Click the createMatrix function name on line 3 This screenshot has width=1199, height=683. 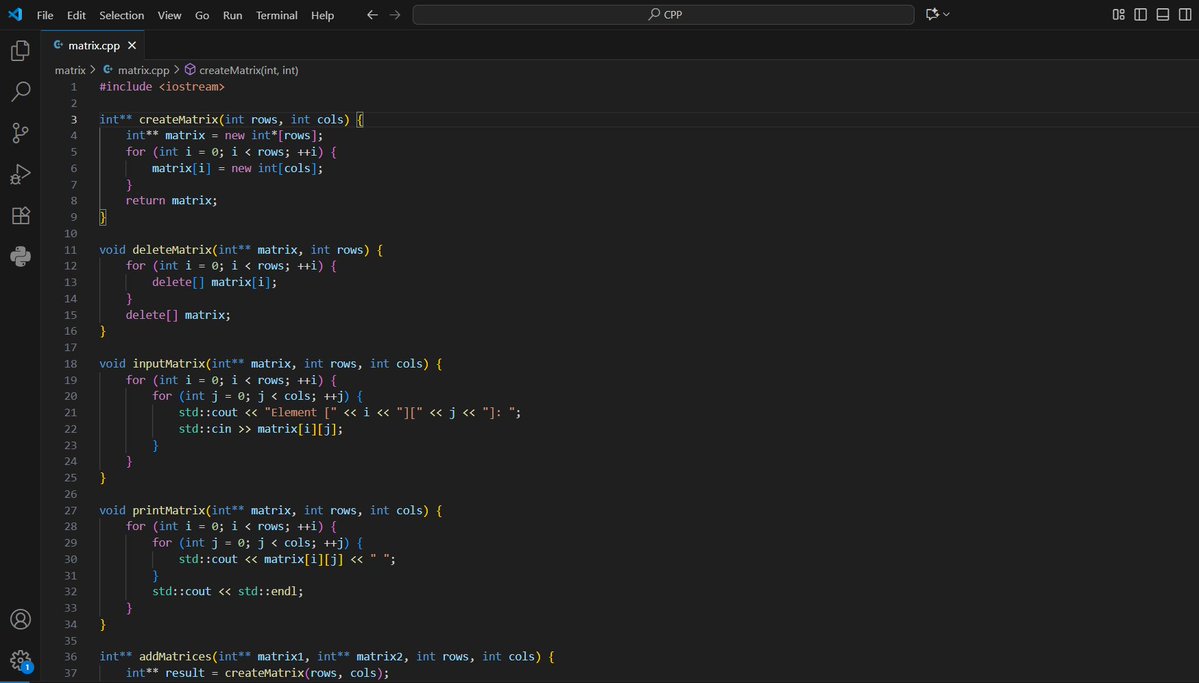(178, 119)
